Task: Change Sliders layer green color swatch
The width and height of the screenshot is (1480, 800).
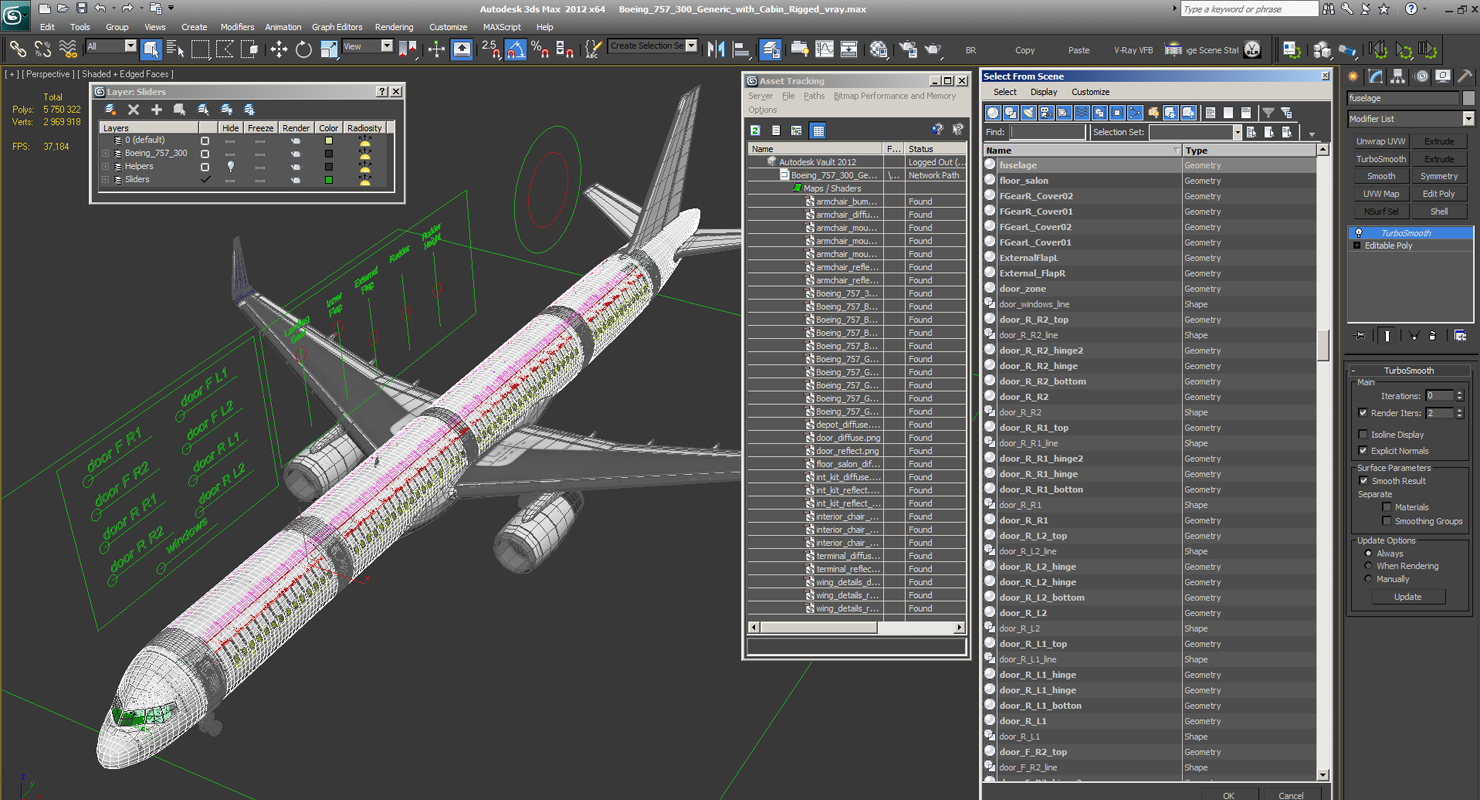Action: (x=328, y=180)
